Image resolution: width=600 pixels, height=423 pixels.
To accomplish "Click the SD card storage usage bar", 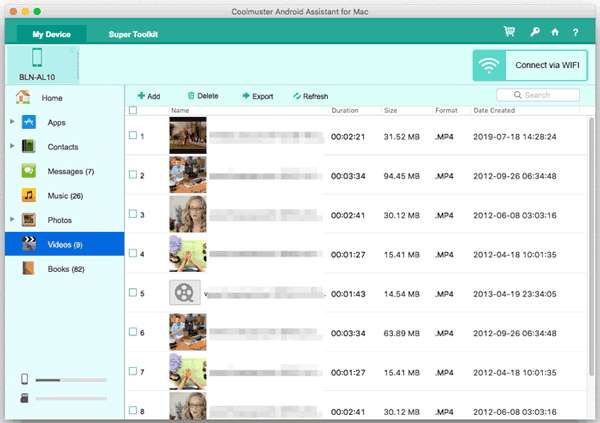I will coord(71,399).
